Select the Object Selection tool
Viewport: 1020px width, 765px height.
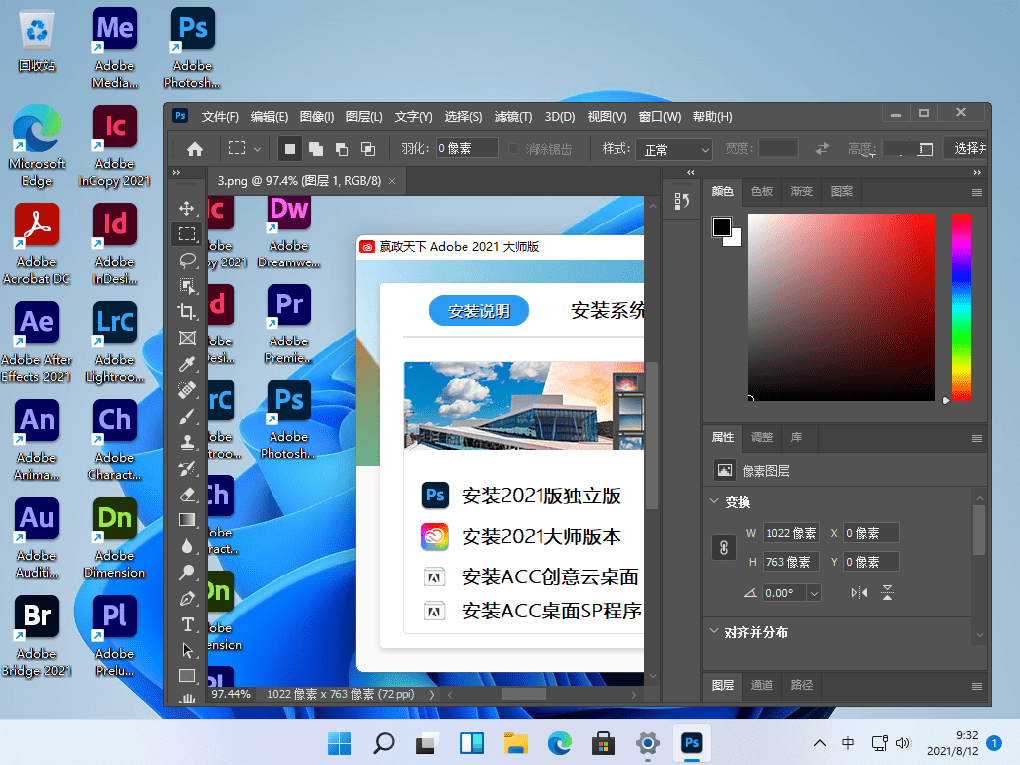[187, 286]
